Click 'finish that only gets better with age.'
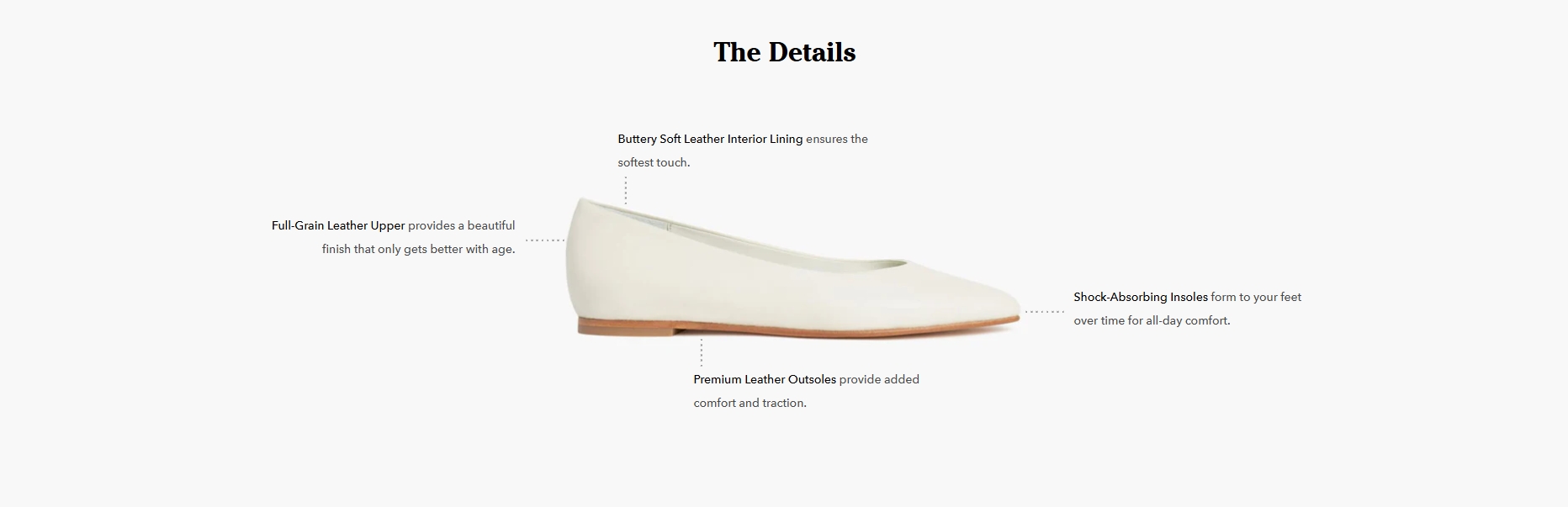This screenshot has width=1568, height=507. [418, 249]
